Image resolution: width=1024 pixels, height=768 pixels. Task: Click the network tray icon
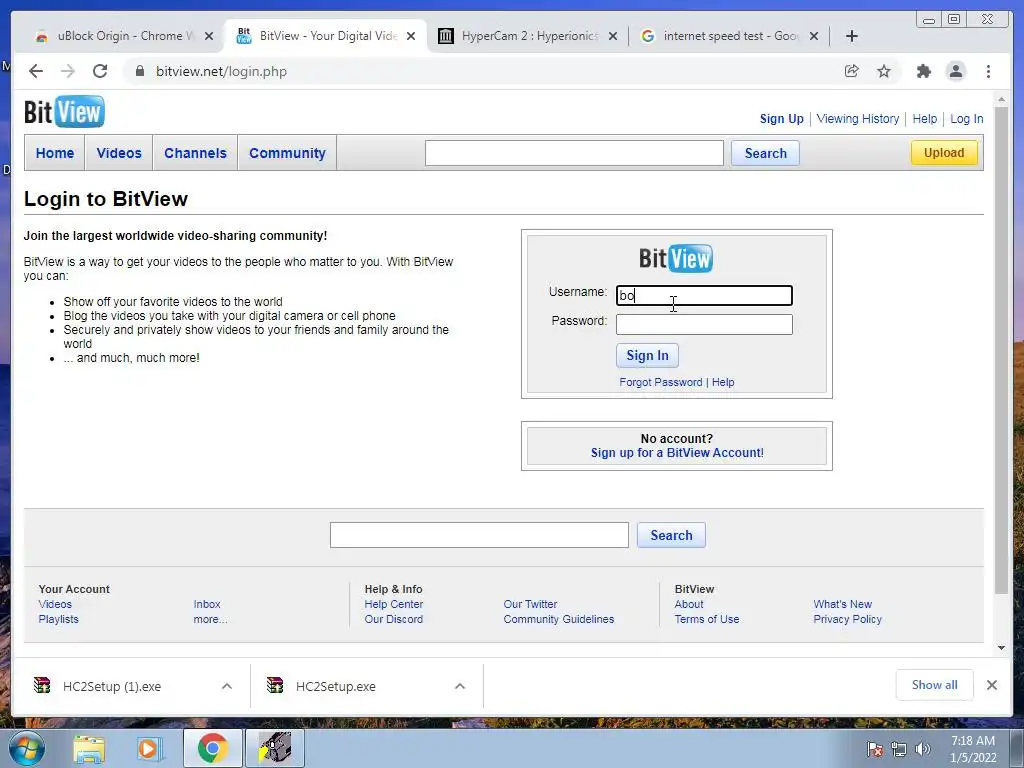click(x=899, y=749)
